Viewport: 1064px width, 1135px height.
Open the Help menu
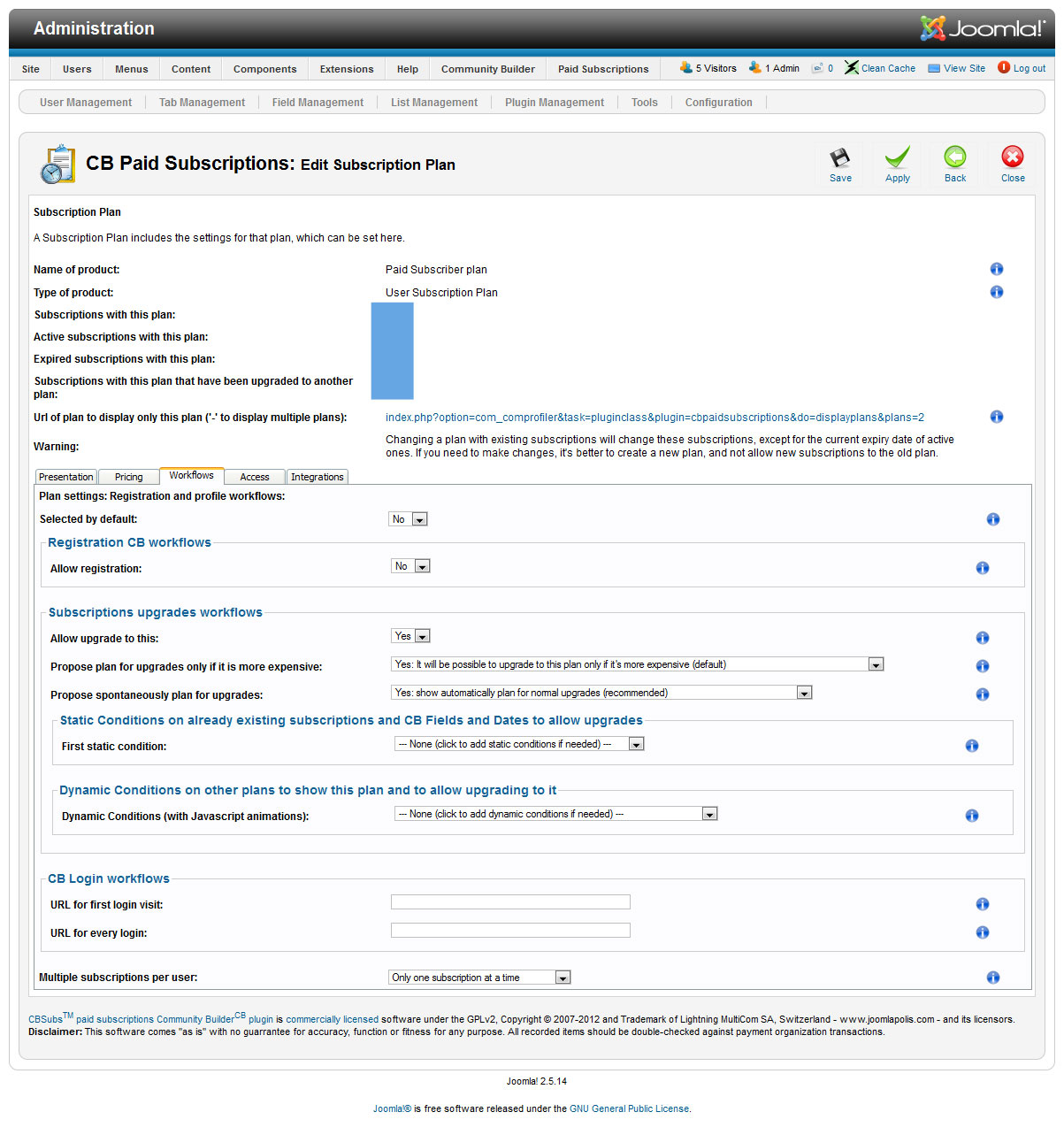point(408,69)
